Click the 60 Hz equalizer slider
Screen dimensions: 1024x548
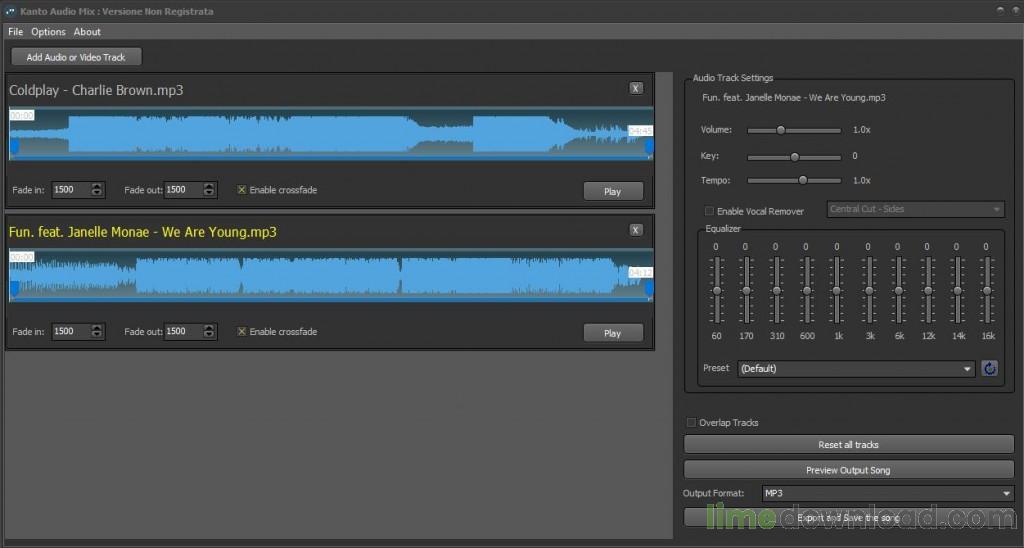click(716, 290)
